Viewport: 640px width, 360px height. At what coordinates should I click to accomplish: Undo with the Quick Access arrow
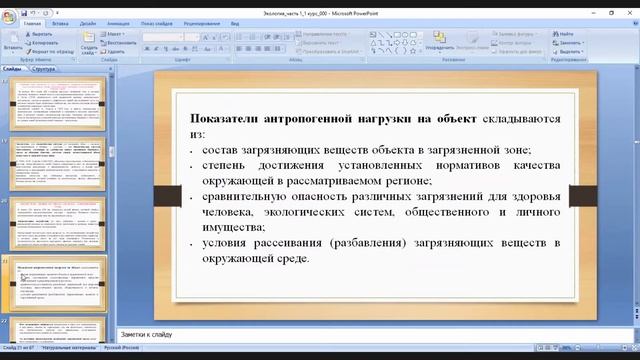[x=33, y=13]
